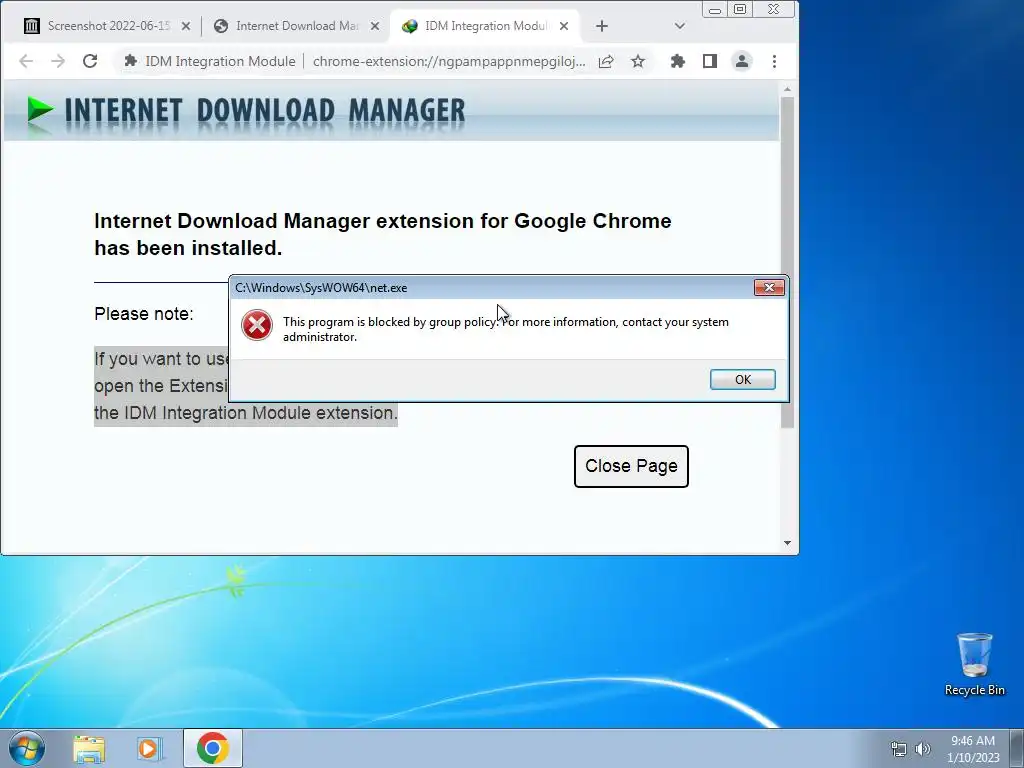Viewport: 1024px width, 768px height.
Task: Minimize the Chrome window
Action: [715, 10]
